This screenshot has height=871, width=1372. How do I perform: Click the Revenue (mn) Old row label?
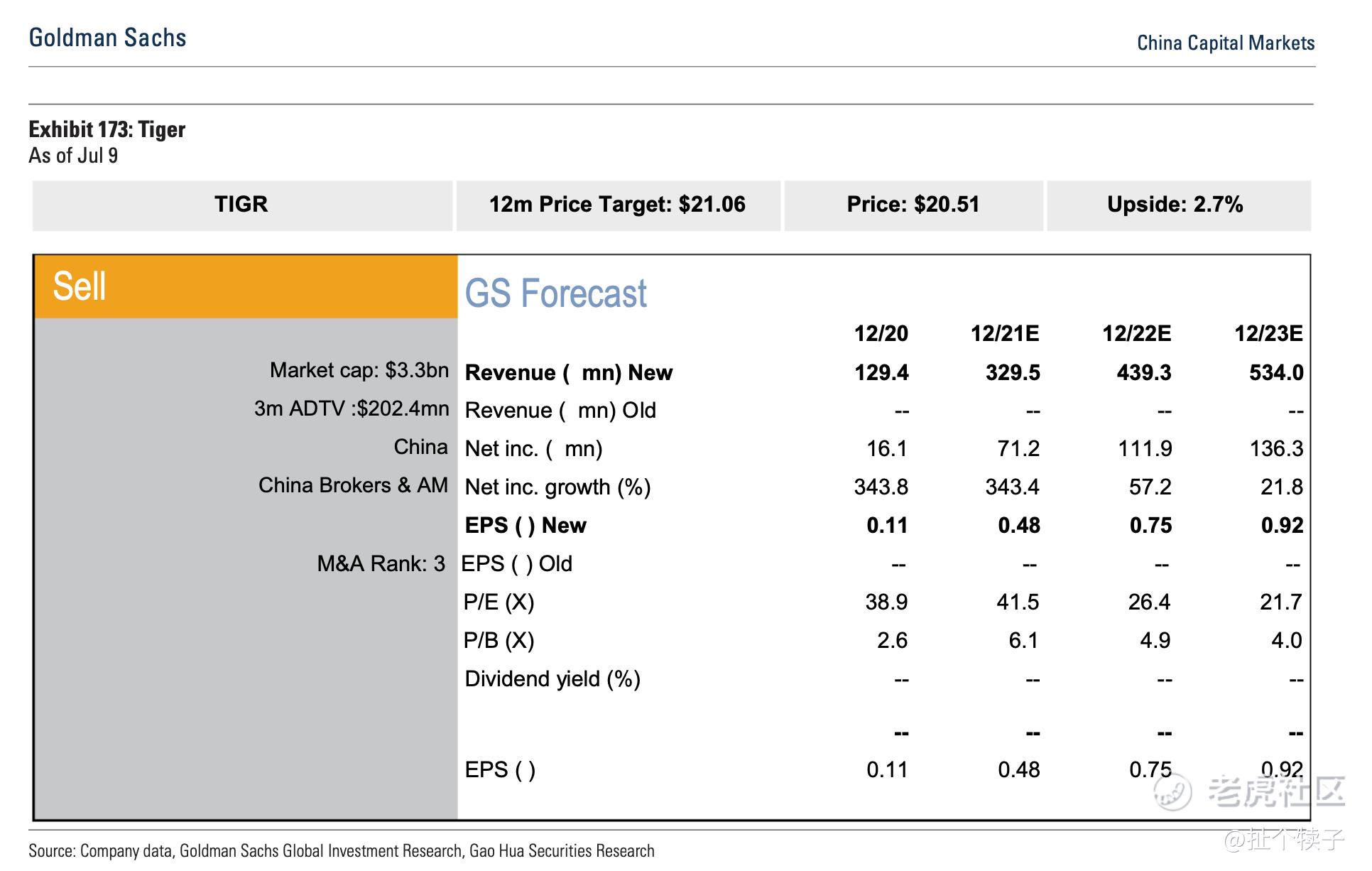pos(560,411)
